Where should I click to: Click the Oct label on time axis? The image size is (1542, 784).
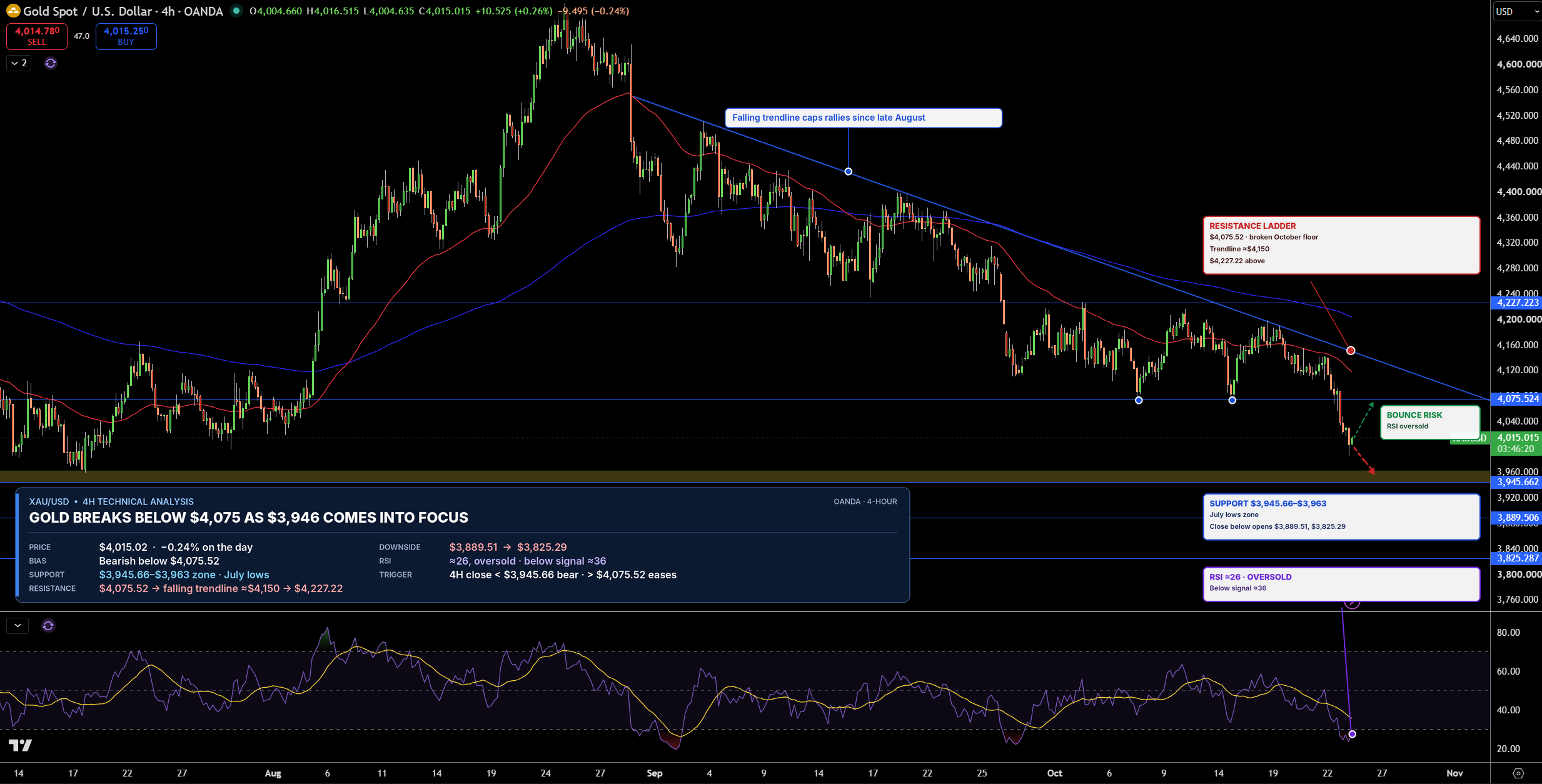pyautogui.click(x=1055, y=773)
